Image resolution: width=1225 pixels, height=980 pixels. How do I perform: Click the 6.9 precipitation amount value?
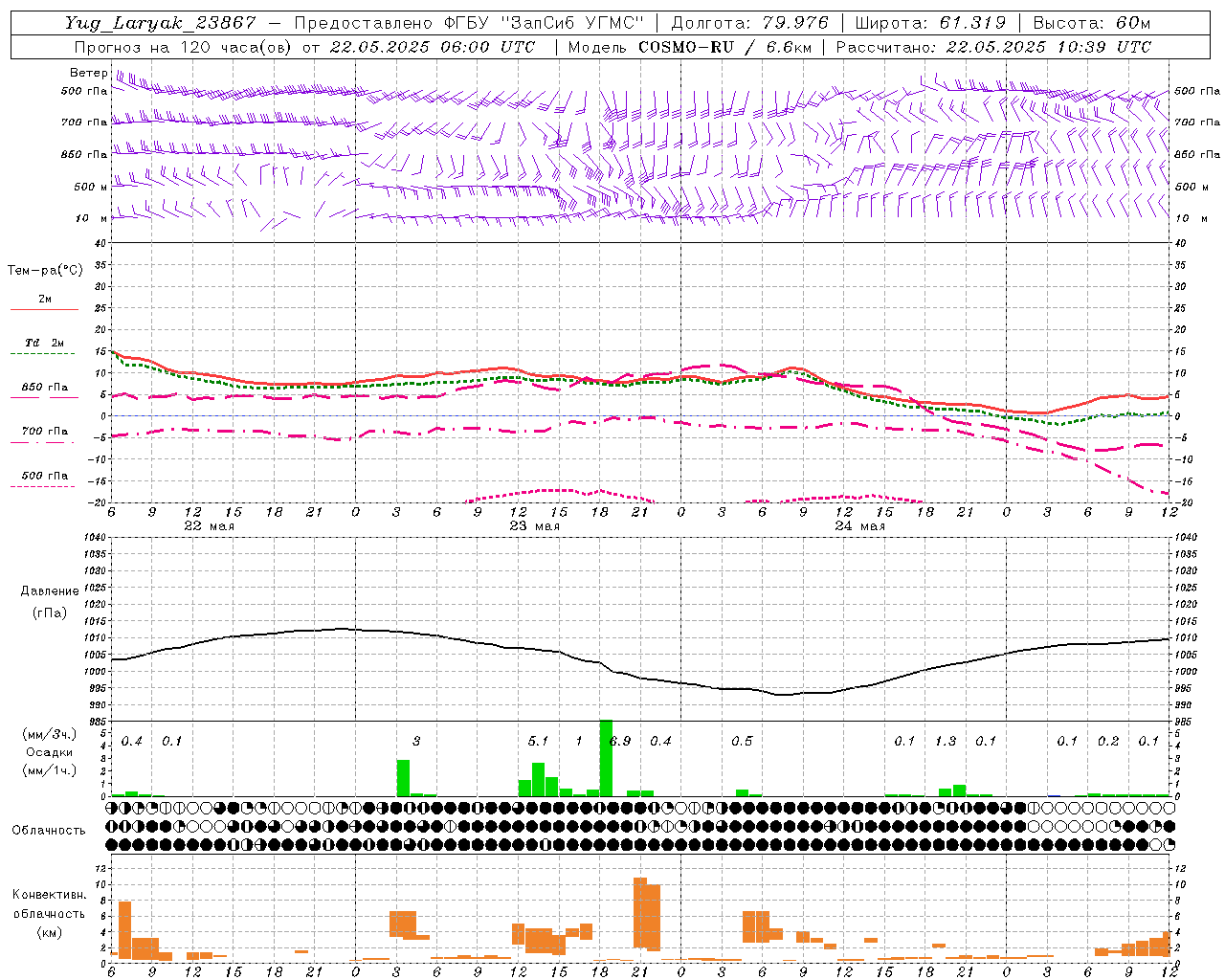click(620, 741)
